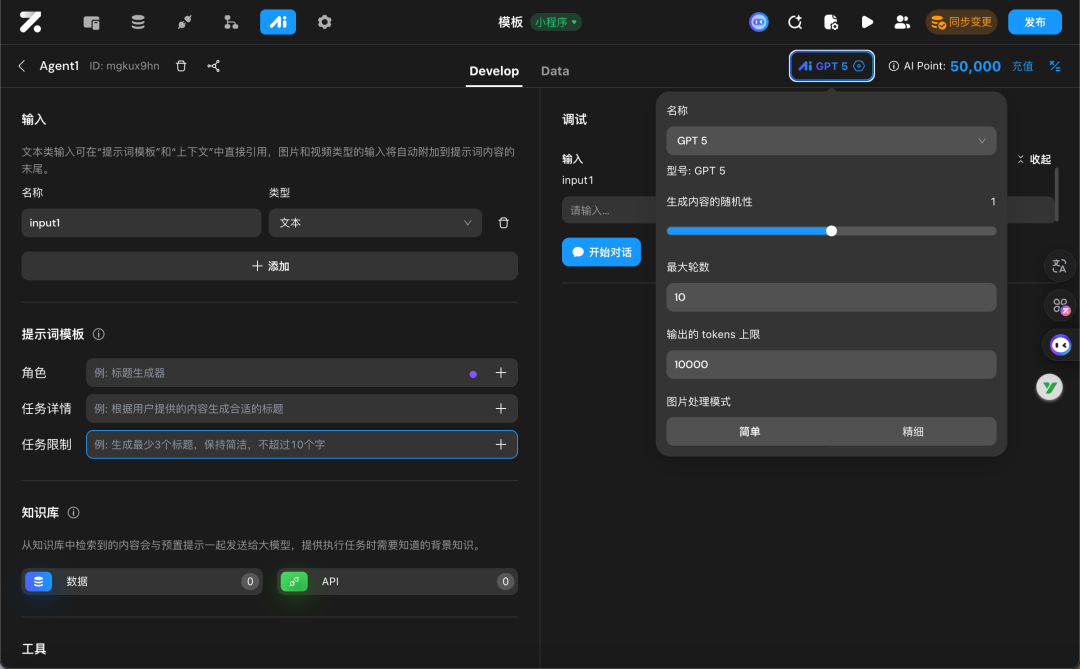Click the purple dot in 角色 field
This screenshot has width=1080, height=669.
[472, 374]
